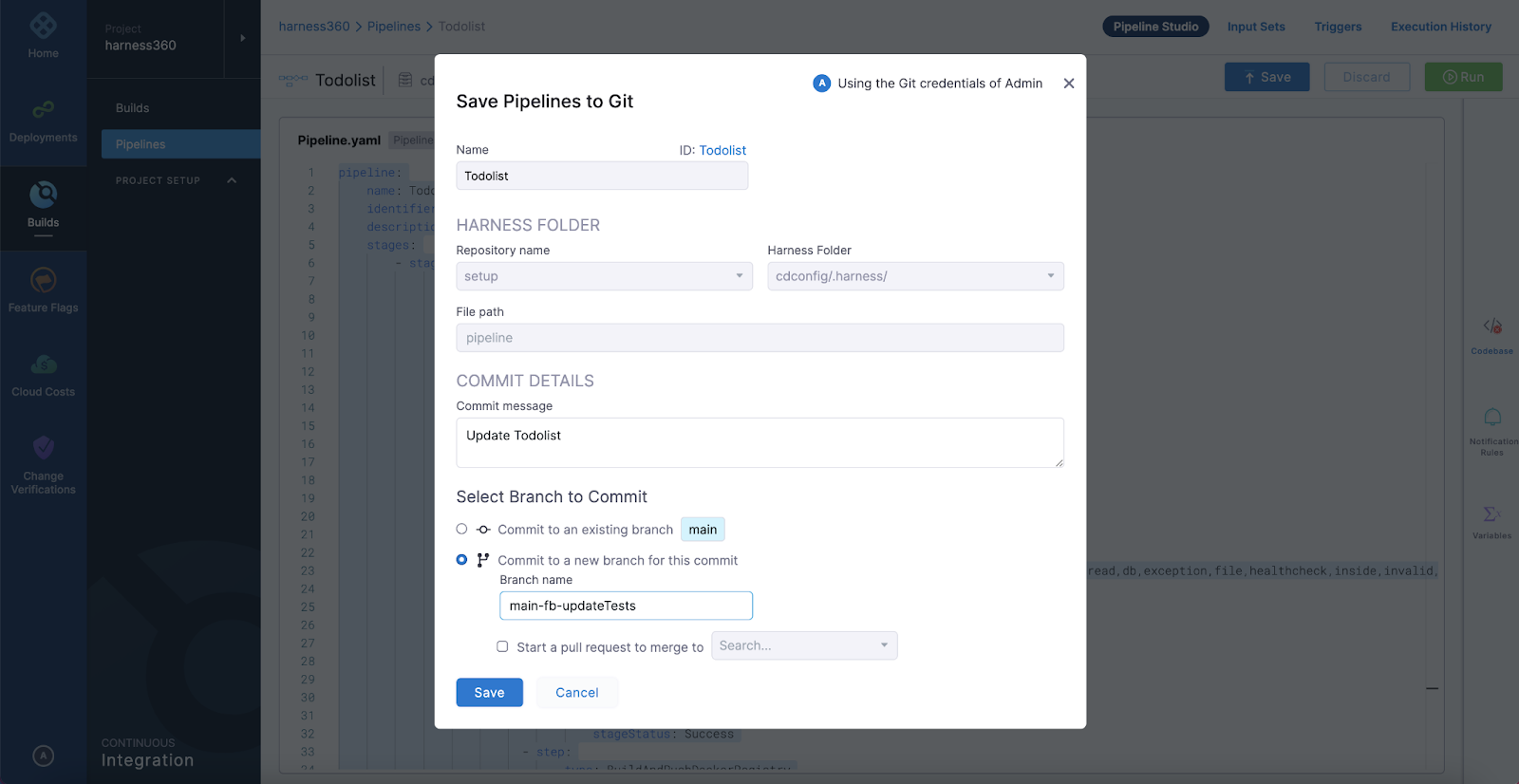Viewport: 1519px width, 784px height.
Task: Click the top toolbar Save button
Action: coord(1266,77)
